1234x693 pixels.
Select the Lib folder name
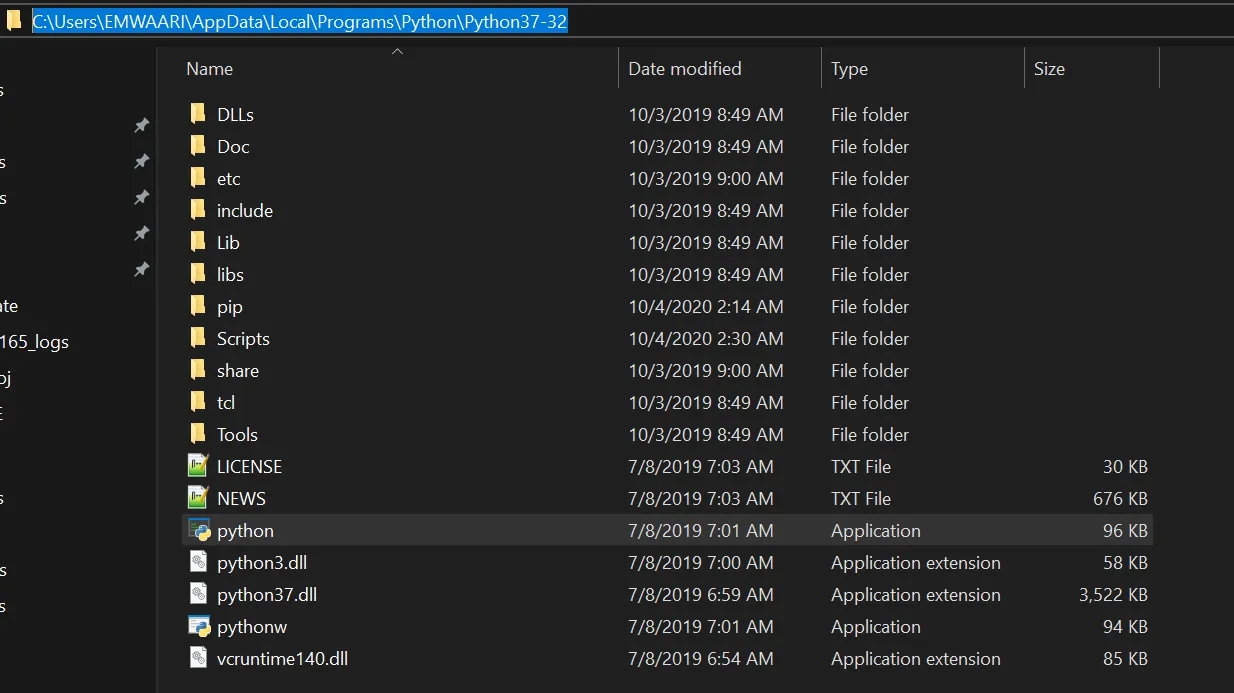tap(228, 243)
